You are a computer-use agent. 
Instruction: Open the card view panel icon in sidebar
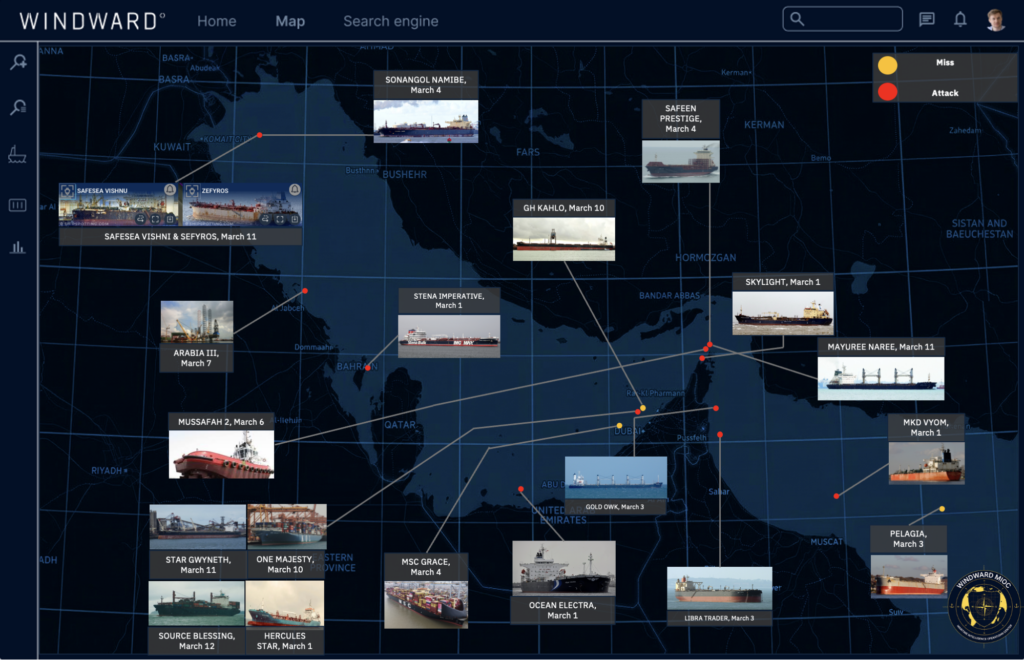17,204
